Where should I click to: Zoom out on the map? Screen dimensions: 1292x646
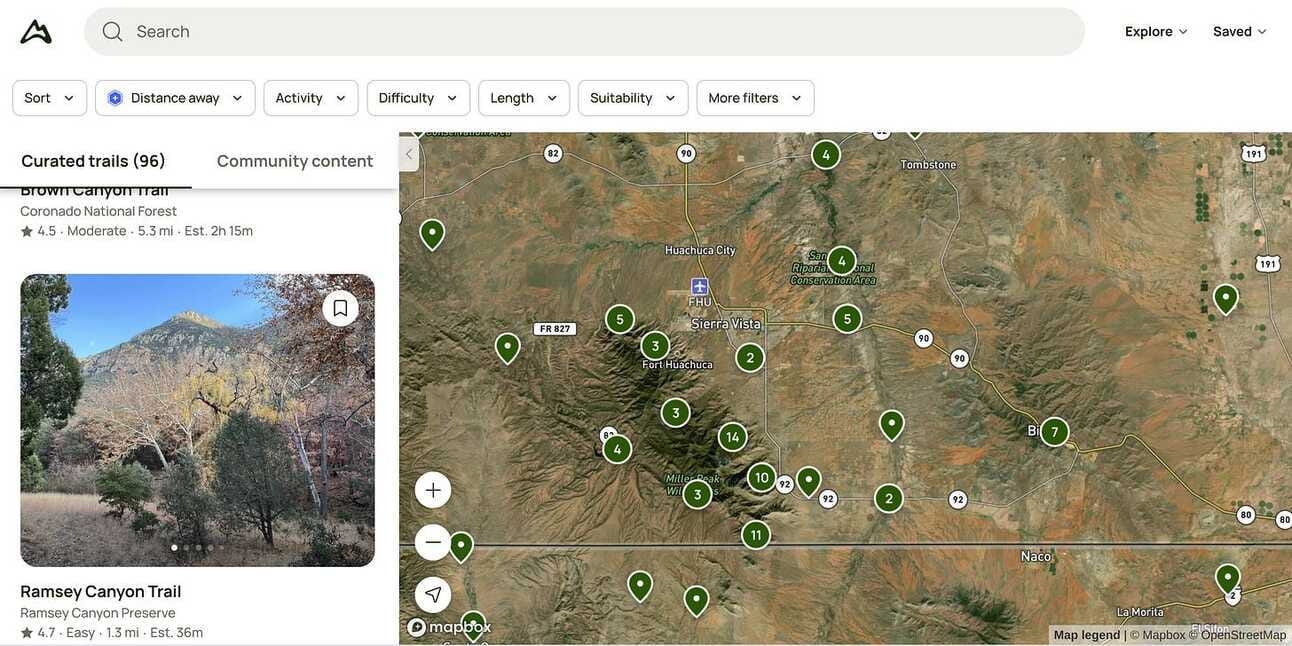(433, 542)
